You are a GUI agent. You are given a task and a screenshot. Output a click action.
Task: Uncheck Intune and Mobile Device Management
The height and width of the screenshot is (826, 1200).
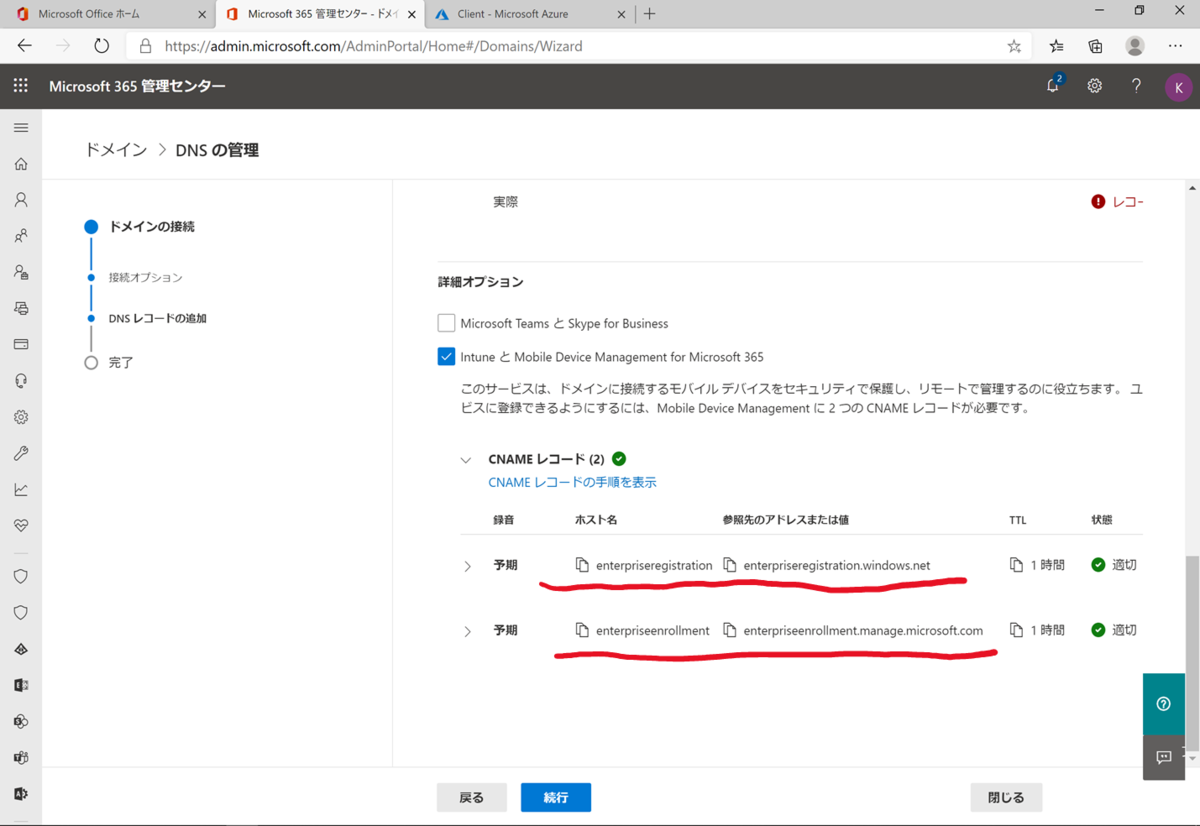pos(446,356)
